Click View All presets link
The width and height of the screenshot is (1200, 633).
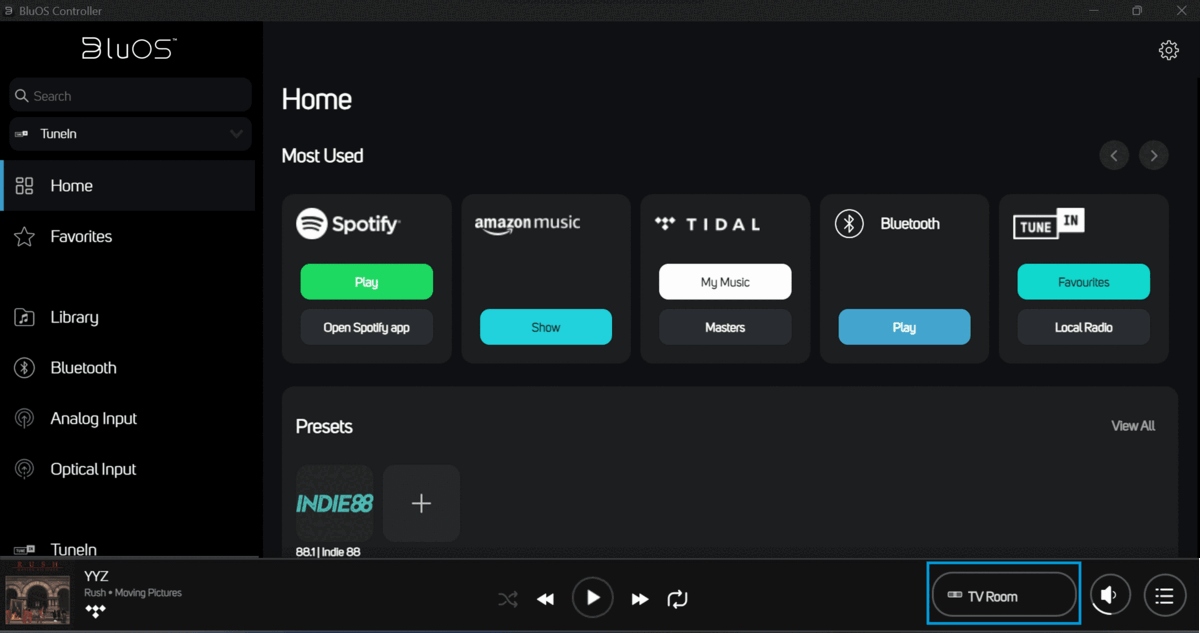pyautogui.click(x=1133, y=426)
